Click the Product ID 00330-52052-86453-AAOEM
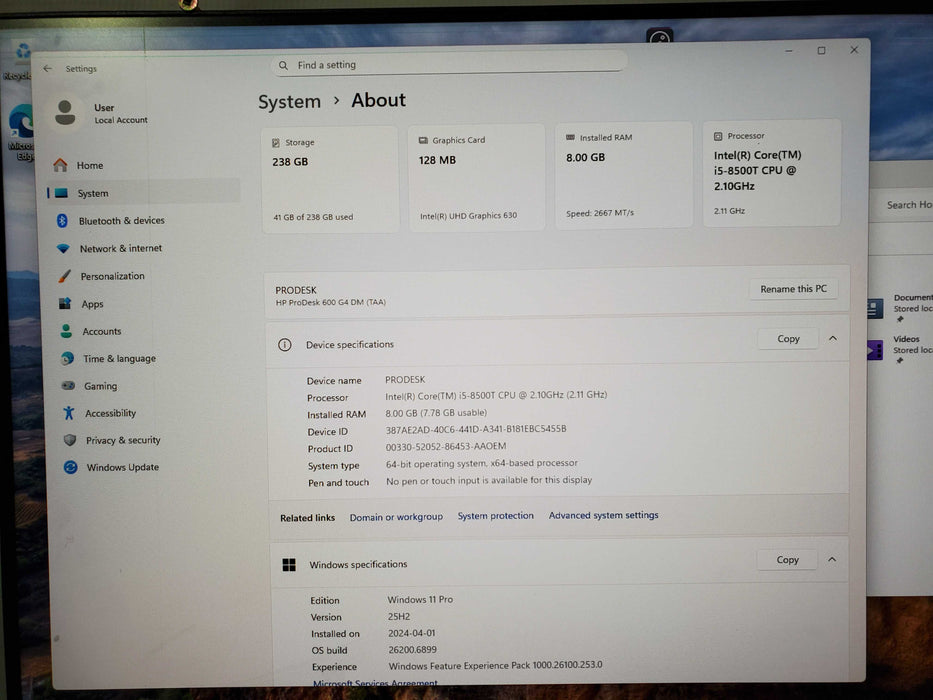This screenshot has width=933, height=700. pyautogui.click(x=446, y=446)
